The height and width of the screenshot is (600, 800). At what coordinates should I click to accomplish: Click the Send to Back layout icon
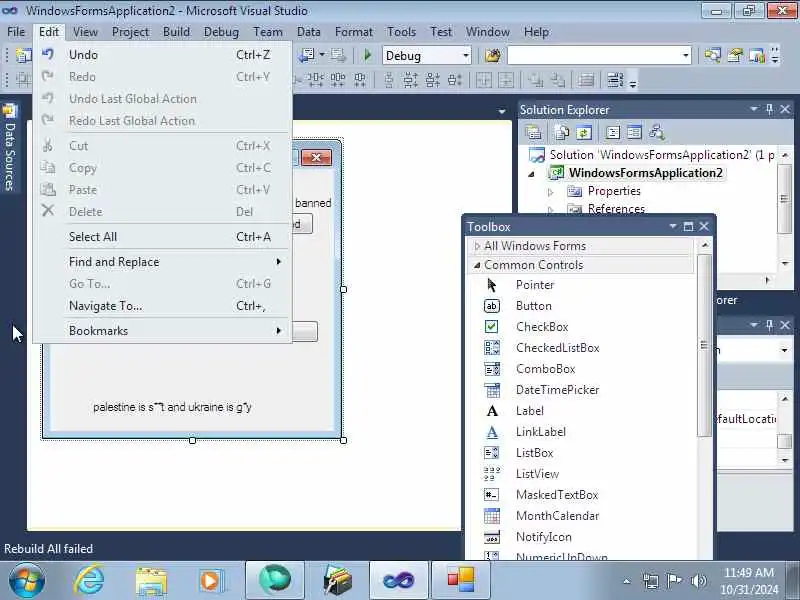(x=558, y=80)
